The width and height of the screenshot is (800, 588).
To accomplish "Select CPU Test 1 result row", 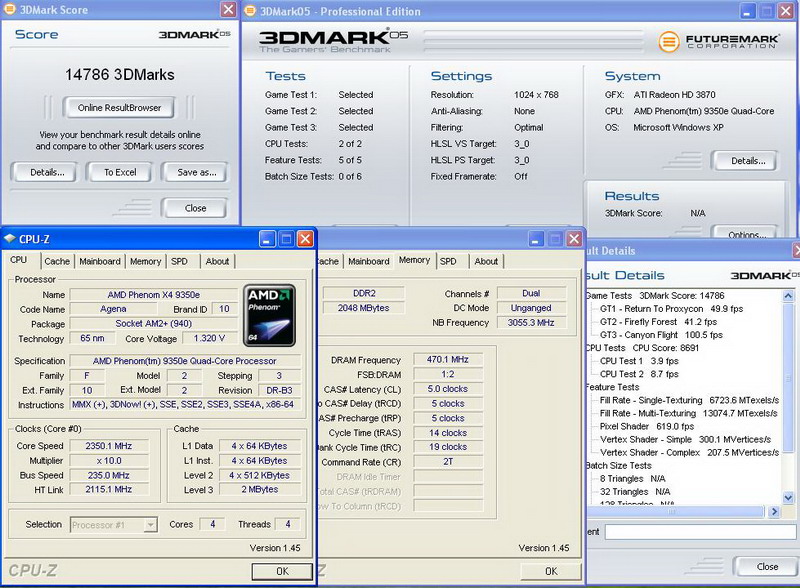I will tap(639, 361).
